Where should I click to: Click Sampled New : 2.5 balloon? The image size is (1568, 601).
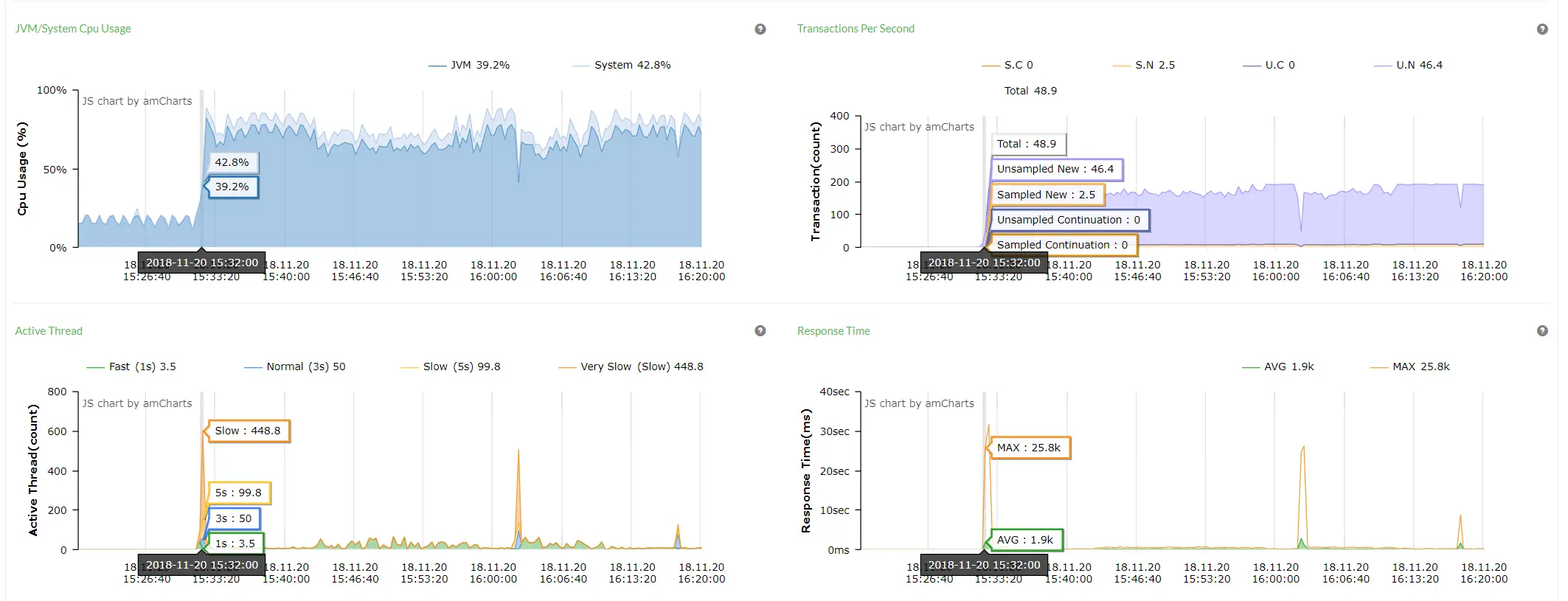(1047, 195)
